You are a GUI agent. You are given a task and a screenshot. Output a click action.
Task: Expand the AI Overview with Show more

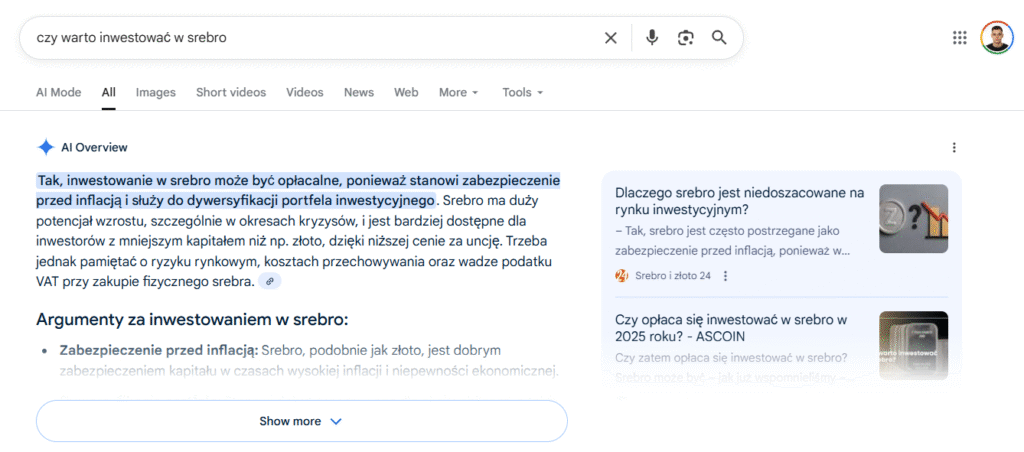pyautogui.click(x=301, y=421)
